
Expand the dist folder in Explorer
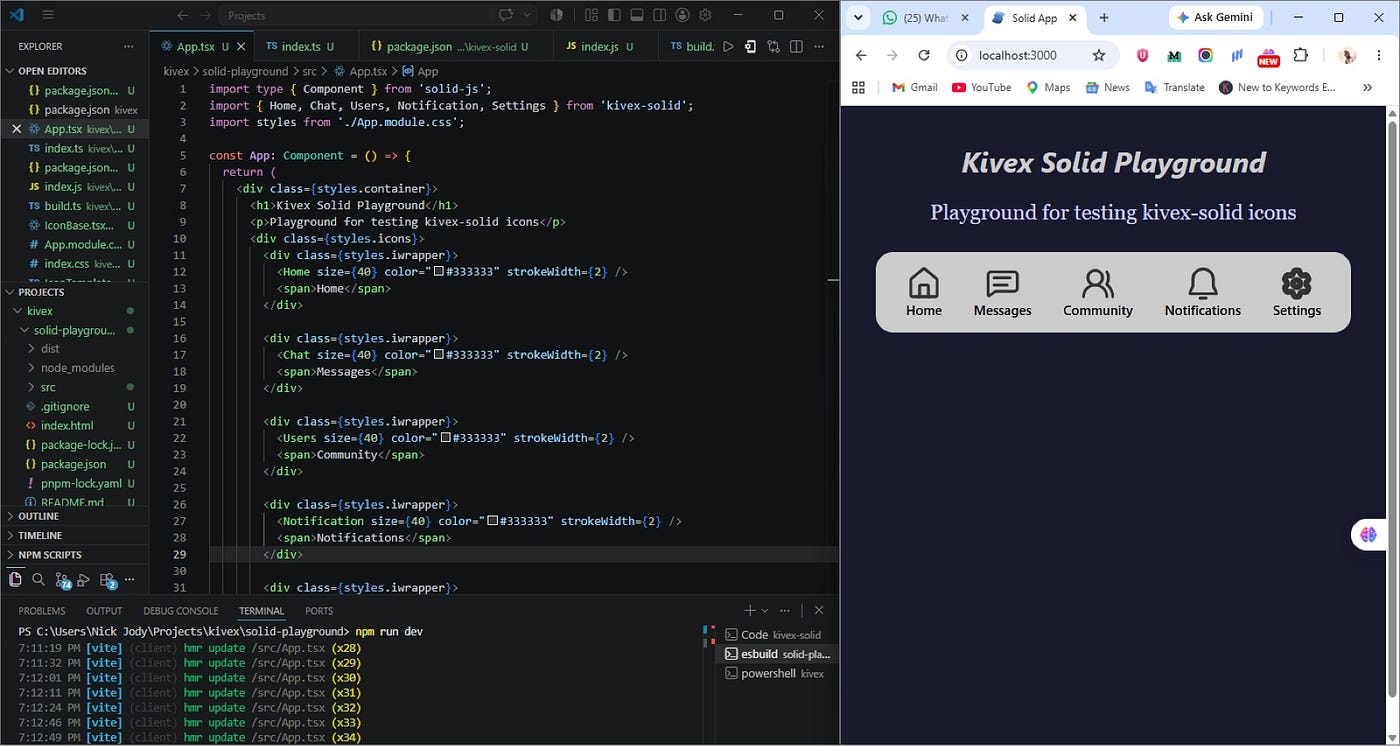74,349
